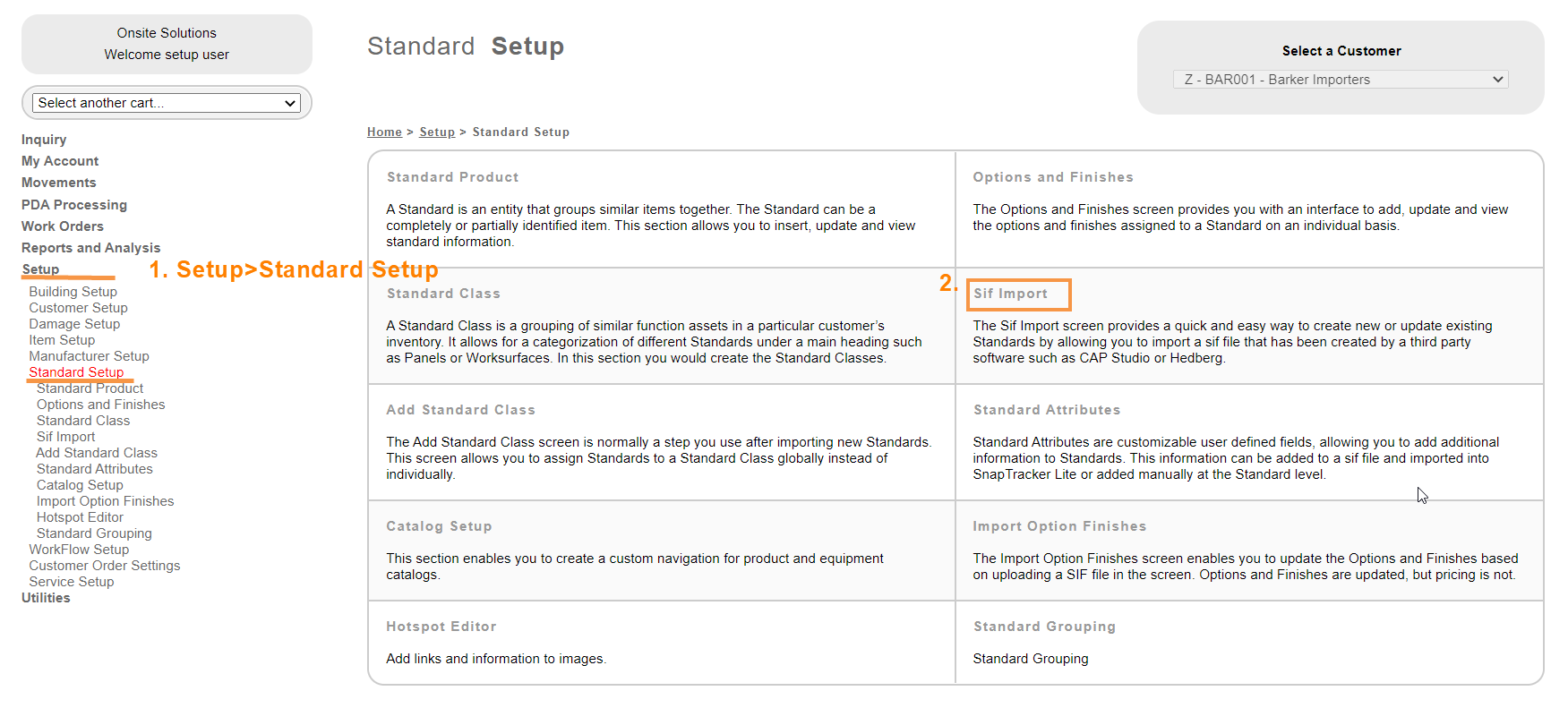Viewport: 1568px width, 708px height.
Task: Open Catalog Setup card heading
Action: (439, 526)
